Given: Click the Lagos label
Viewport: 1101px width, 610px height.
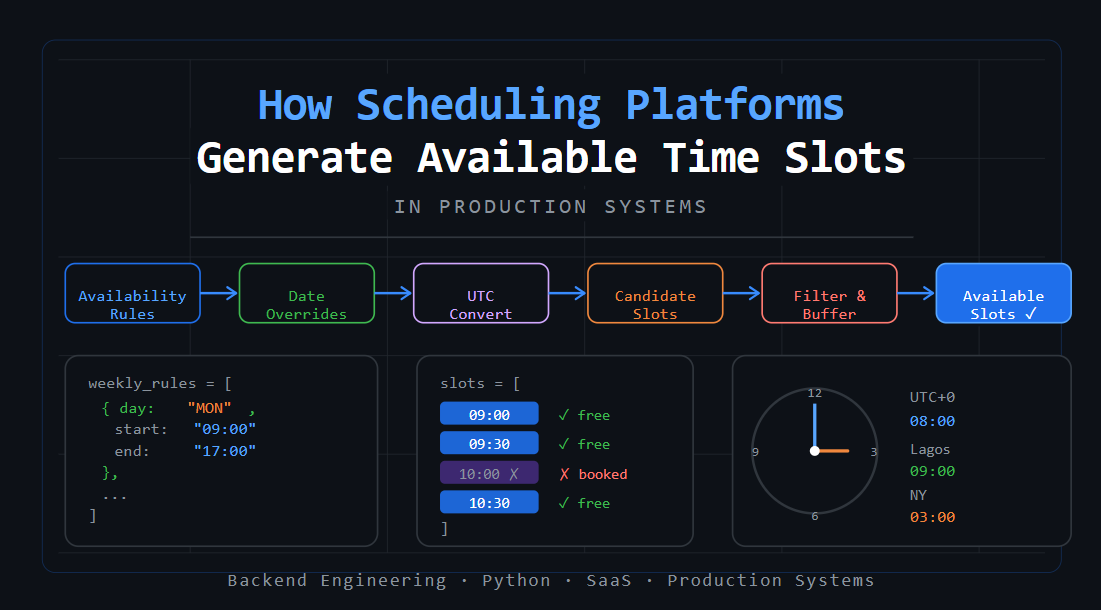Looking at the screenshot, I should point(930,449).
